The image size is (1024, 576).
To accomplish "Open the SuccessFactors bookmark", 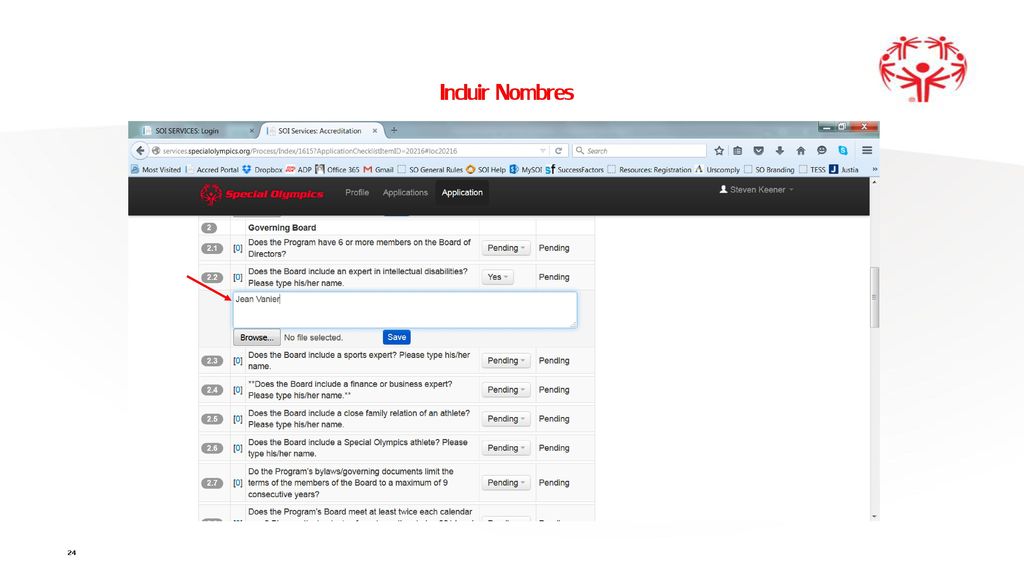I will (x=575, y=170).
